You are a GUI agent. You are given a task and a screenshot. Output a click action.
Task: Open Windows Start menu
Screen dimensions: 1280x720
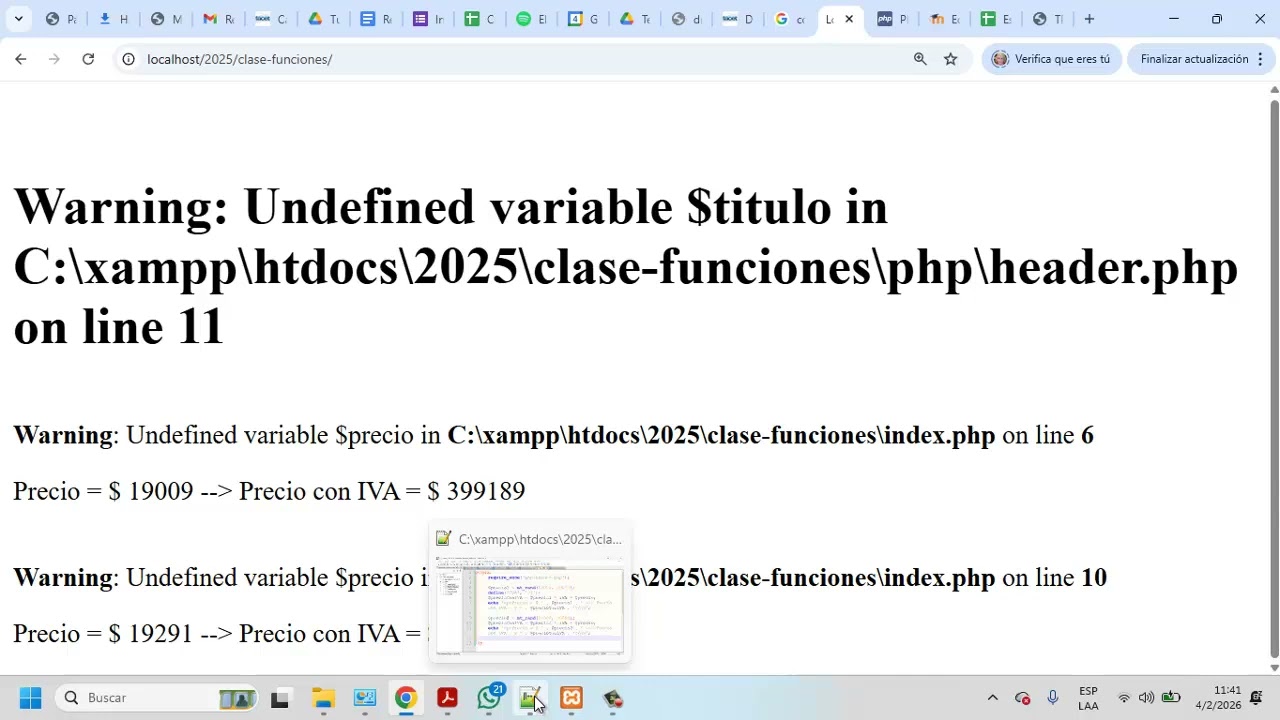click(x=30, y=698)
